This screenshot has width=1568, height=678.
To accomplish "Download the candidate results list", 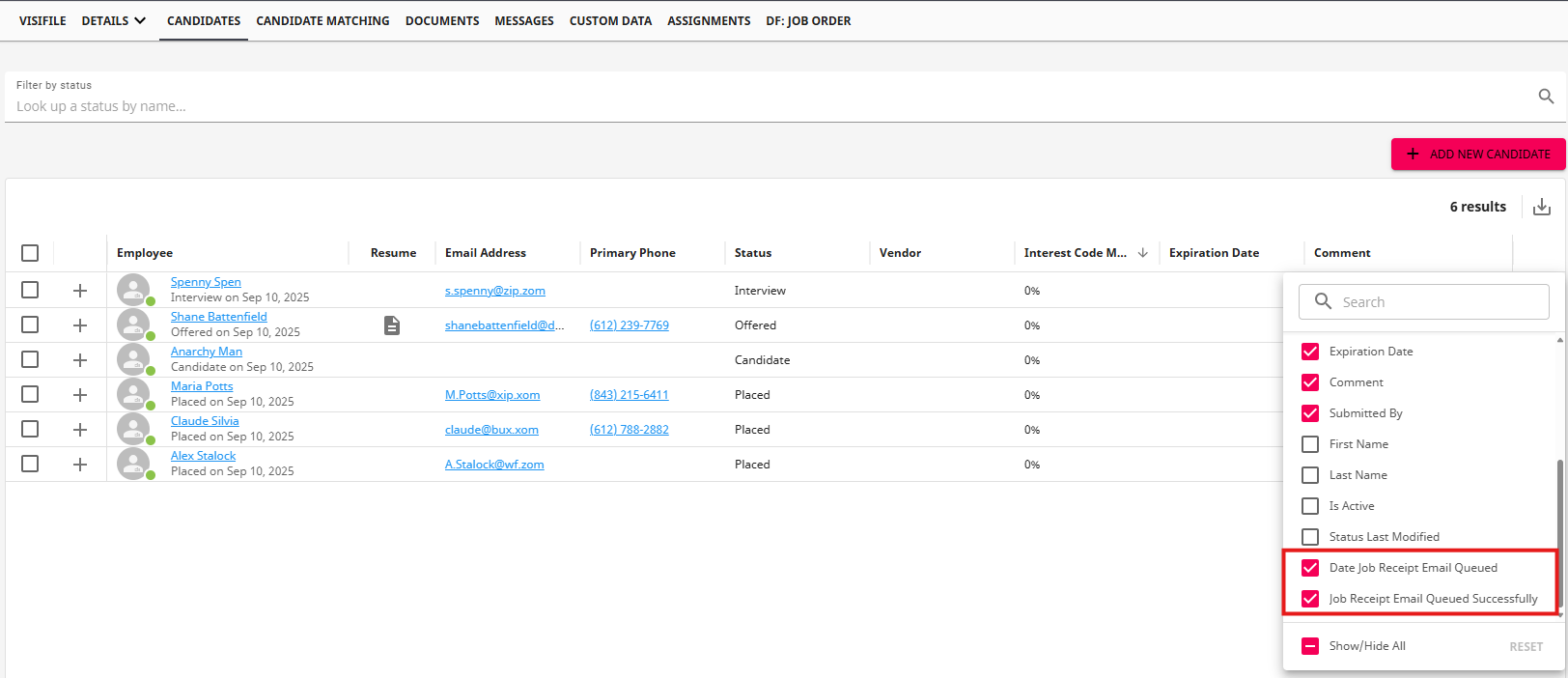I will (1542, 207).
